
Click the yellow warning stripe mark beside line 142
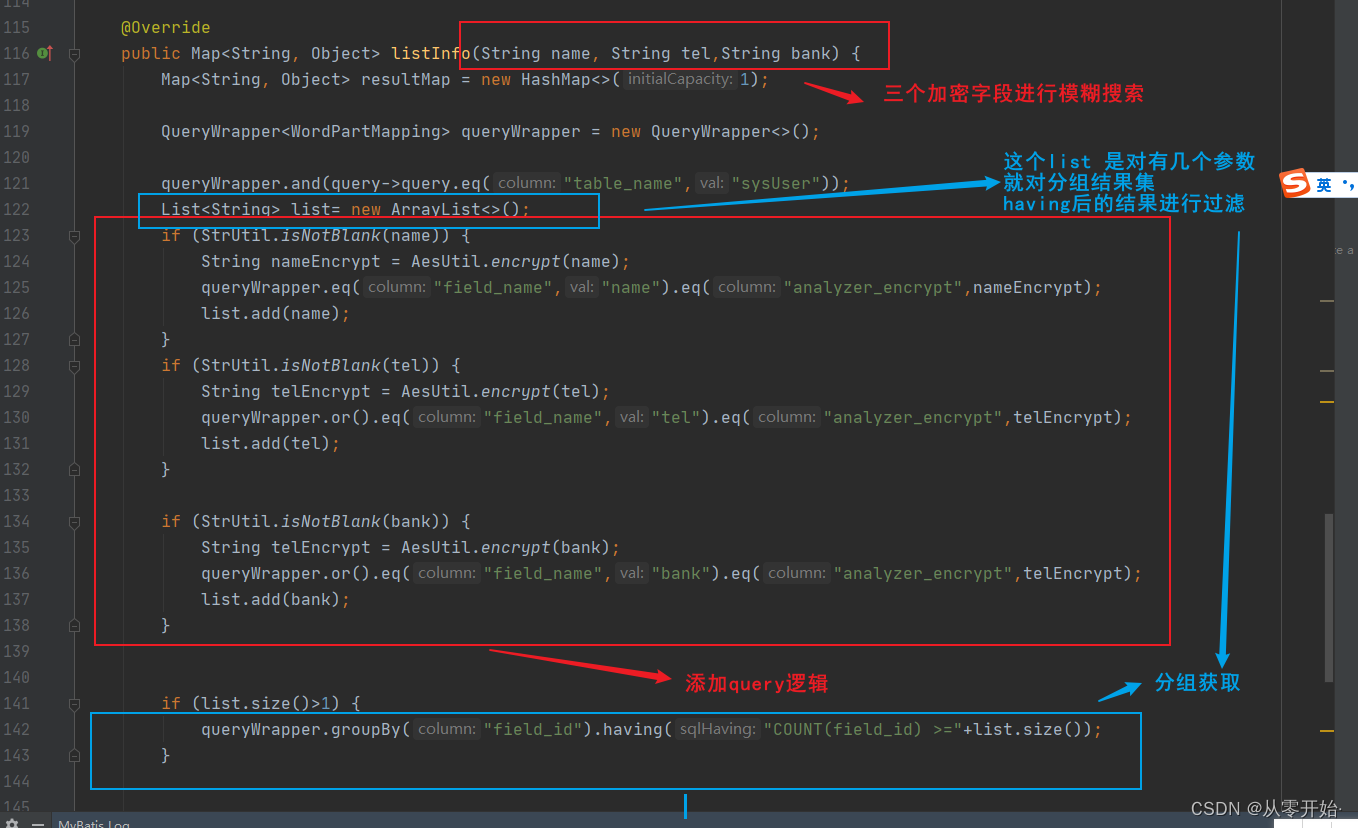tap(1327, 731)
